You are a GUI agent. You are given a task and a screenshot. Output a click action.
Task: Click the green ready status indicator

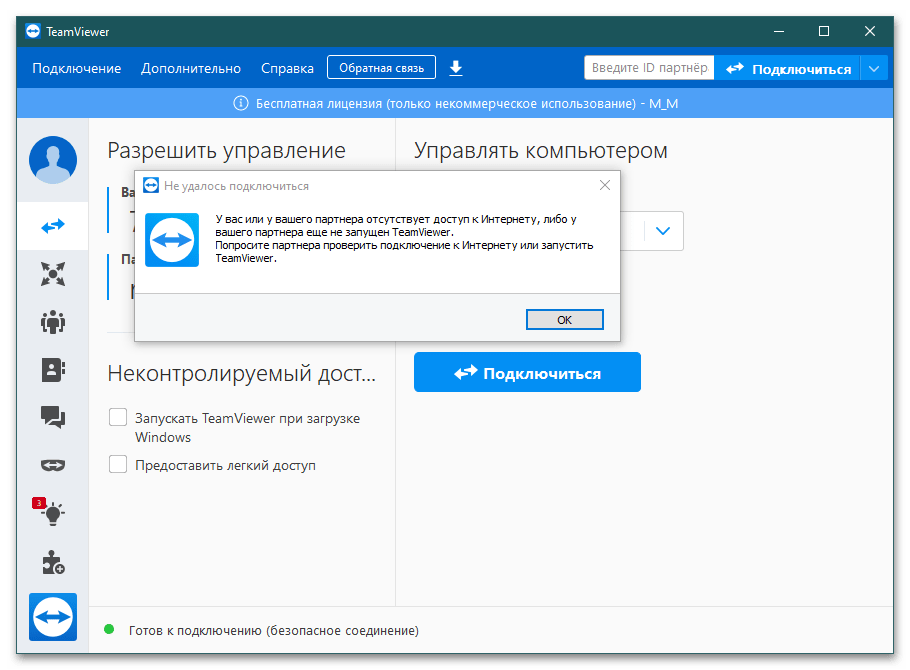click(109, 629)
